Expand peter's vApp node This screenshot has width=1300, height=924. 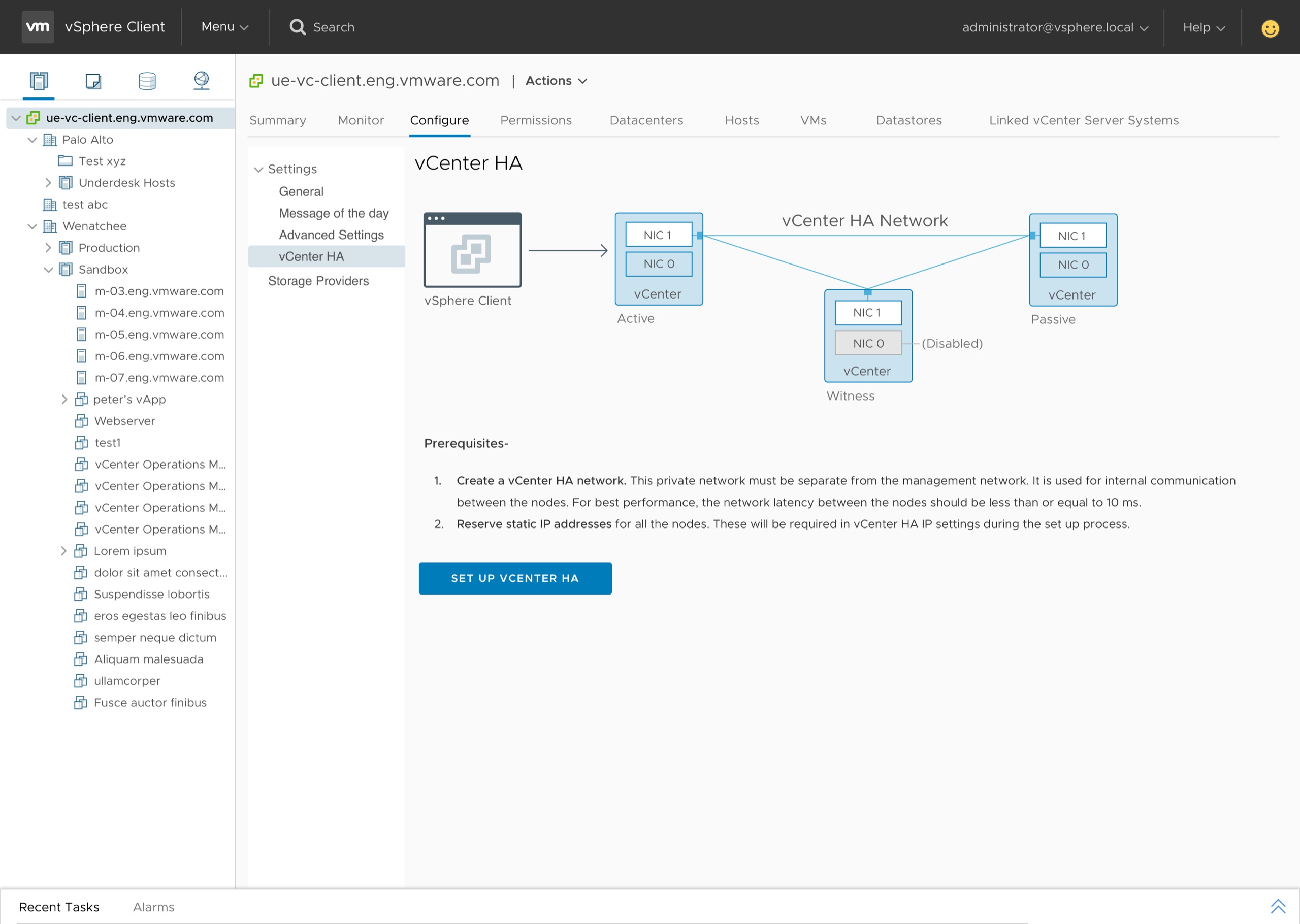pyautogui.click(x=64, y=400)
